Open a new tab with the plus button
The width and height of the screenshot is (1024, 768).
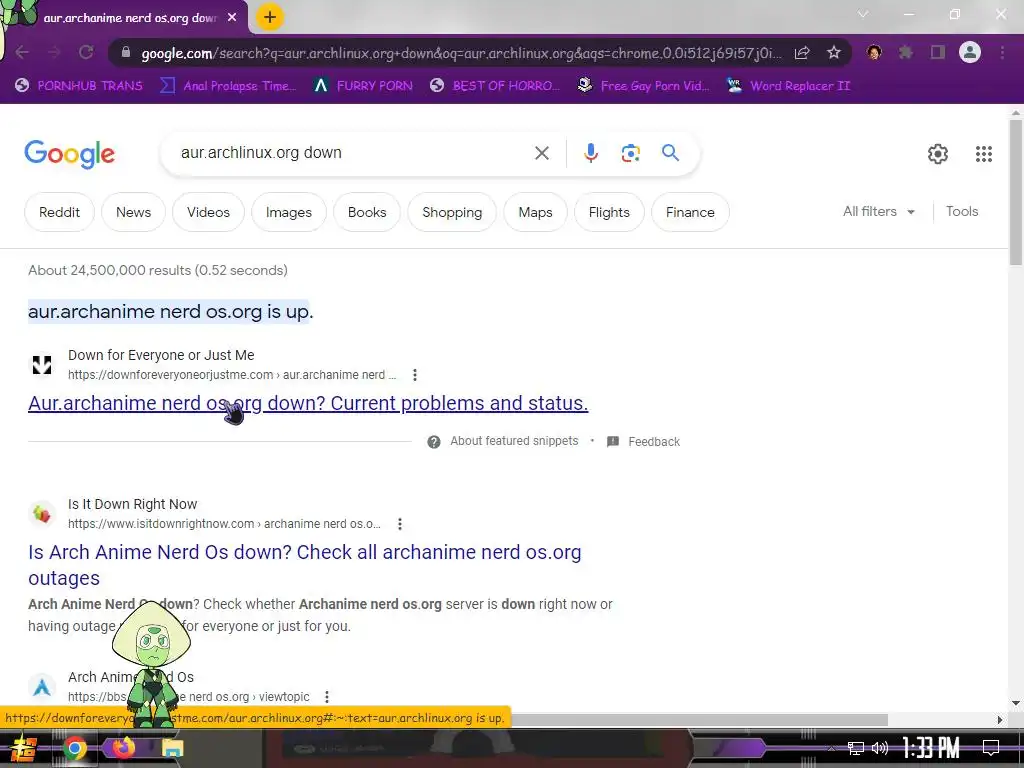[270, 17]
